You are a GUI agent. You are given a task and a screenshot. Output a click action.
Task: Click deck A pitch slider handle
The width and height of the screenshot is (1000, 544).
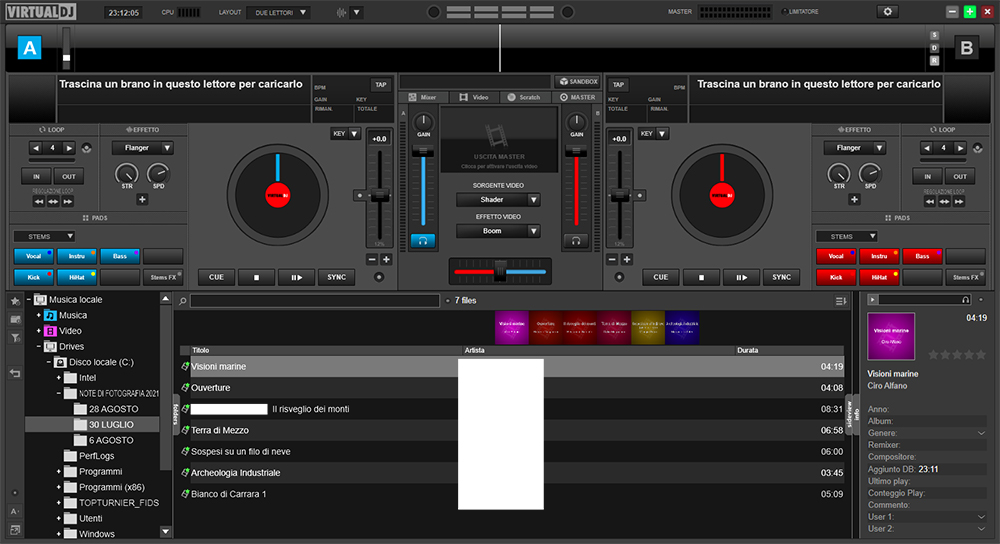(379, 196)
